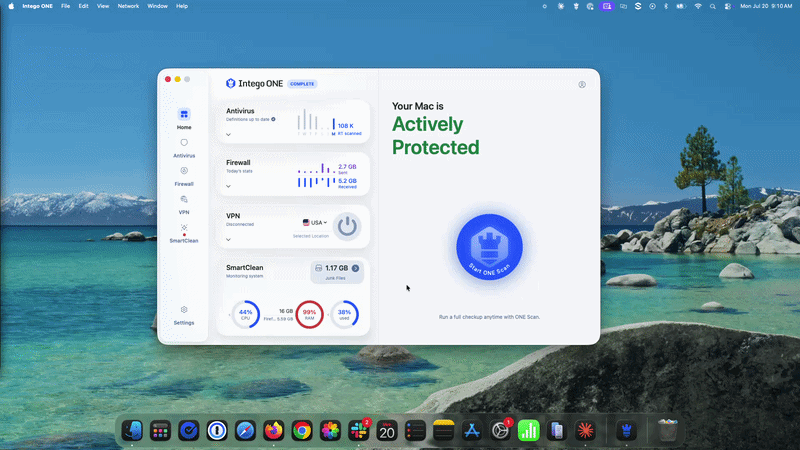Open the Intego ONE app menu
The height and width of the screenshot is (450, 800).
click(37, 6)
